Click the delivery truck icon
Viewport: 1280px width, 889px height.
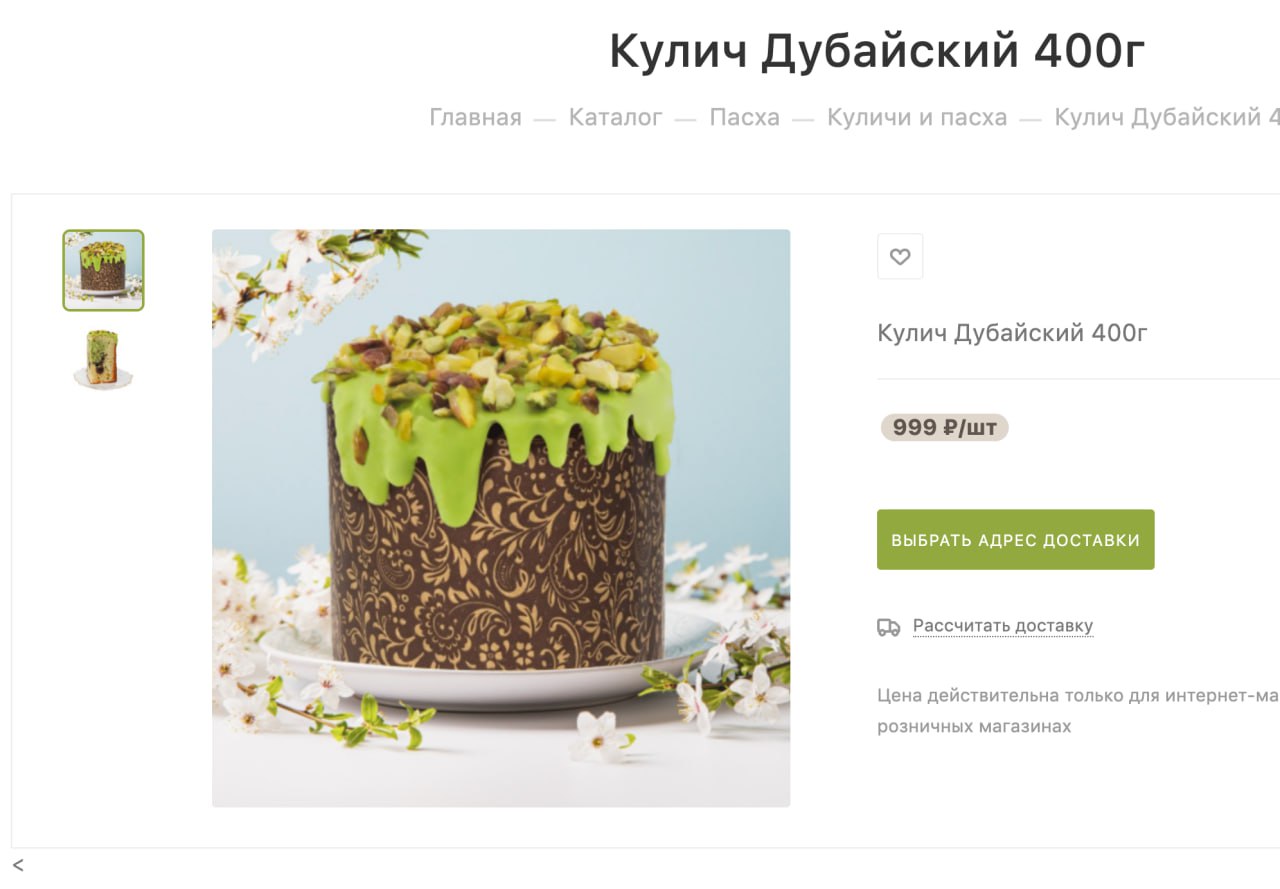[888, 627]
